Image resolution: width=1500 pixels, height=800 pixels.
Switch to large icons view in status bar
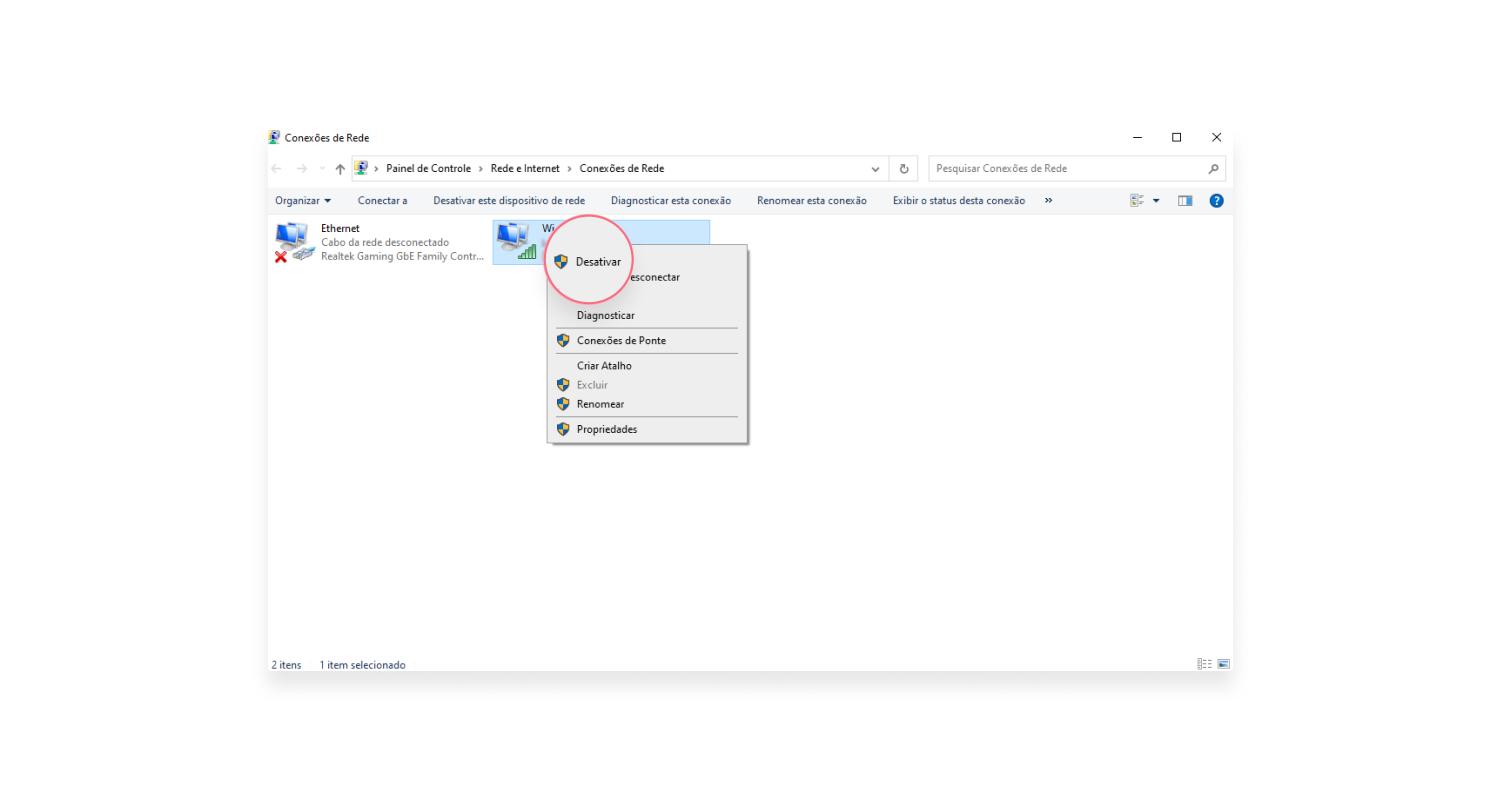click(x=1223, y=664)
